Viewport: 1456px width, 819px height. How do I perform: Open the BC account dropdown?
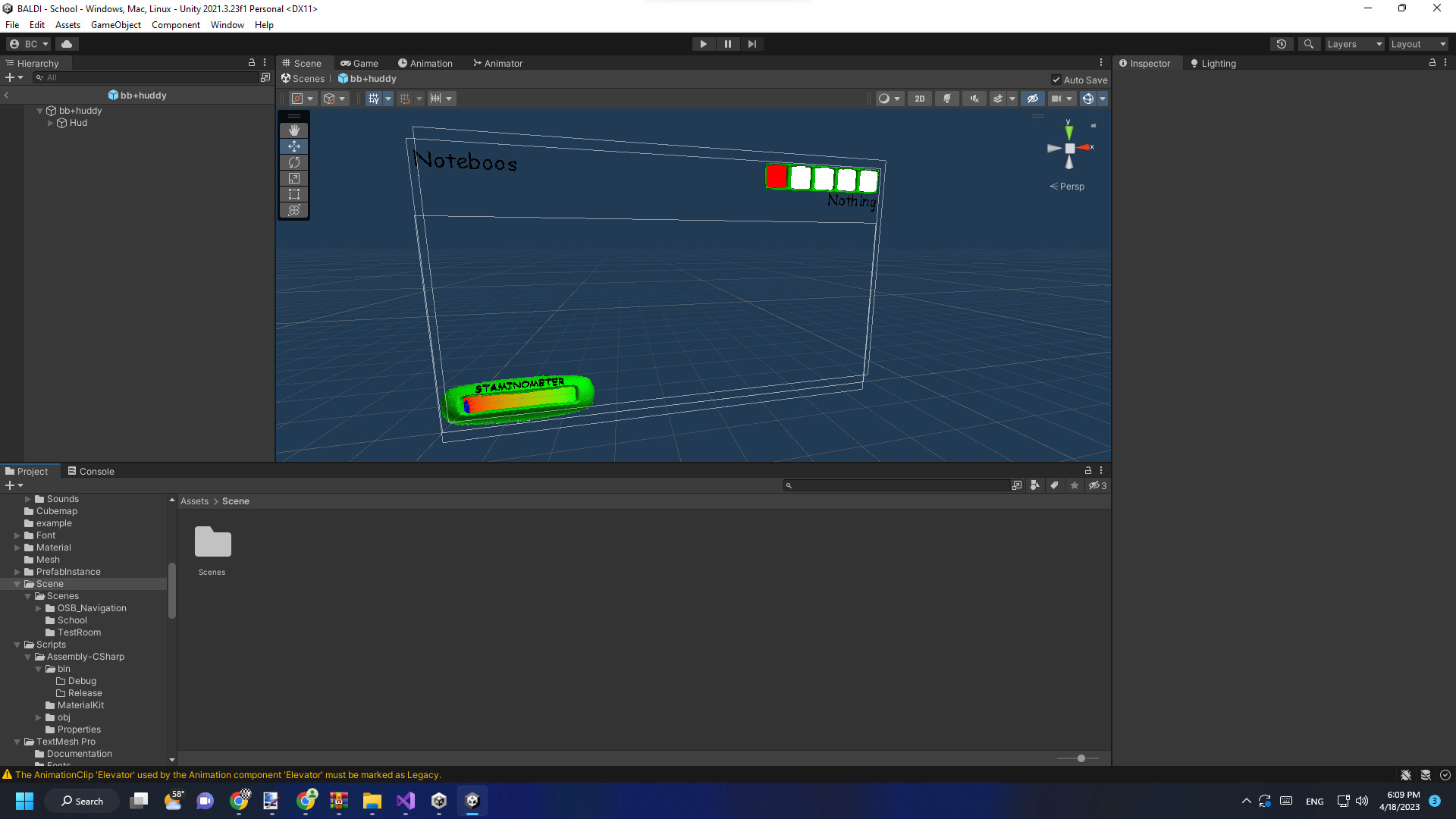29,44
